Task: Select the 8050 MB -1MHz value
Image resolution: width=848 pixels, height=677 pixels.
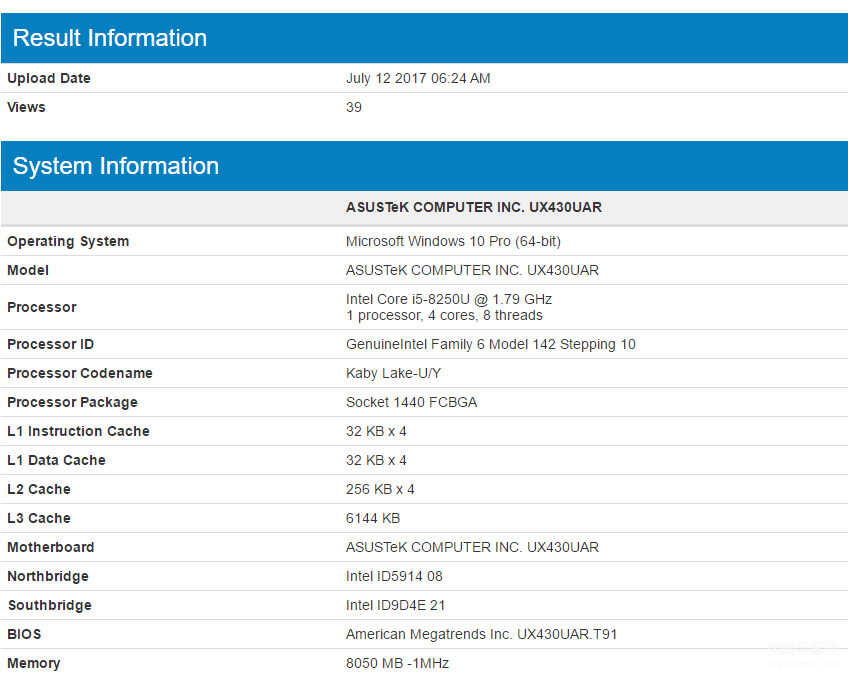Action: coord(398,663)
